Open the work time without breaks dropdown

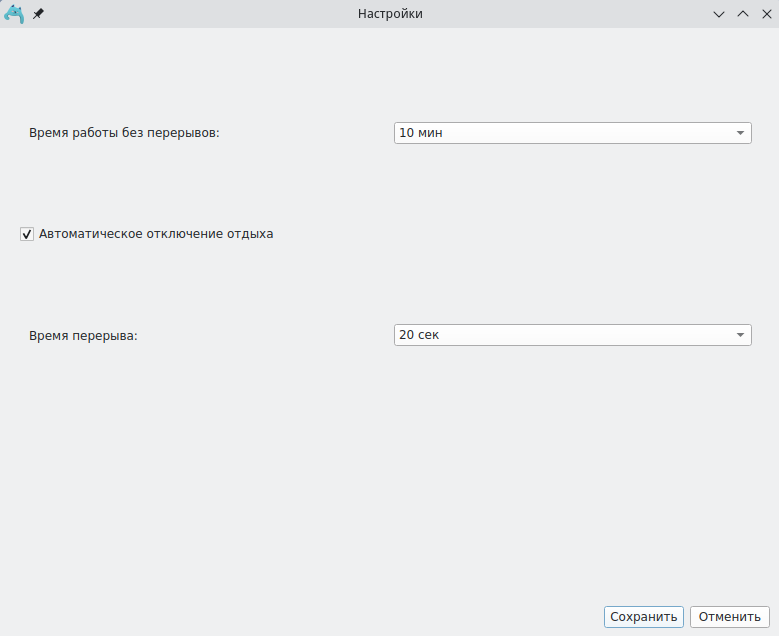point(572,133)
